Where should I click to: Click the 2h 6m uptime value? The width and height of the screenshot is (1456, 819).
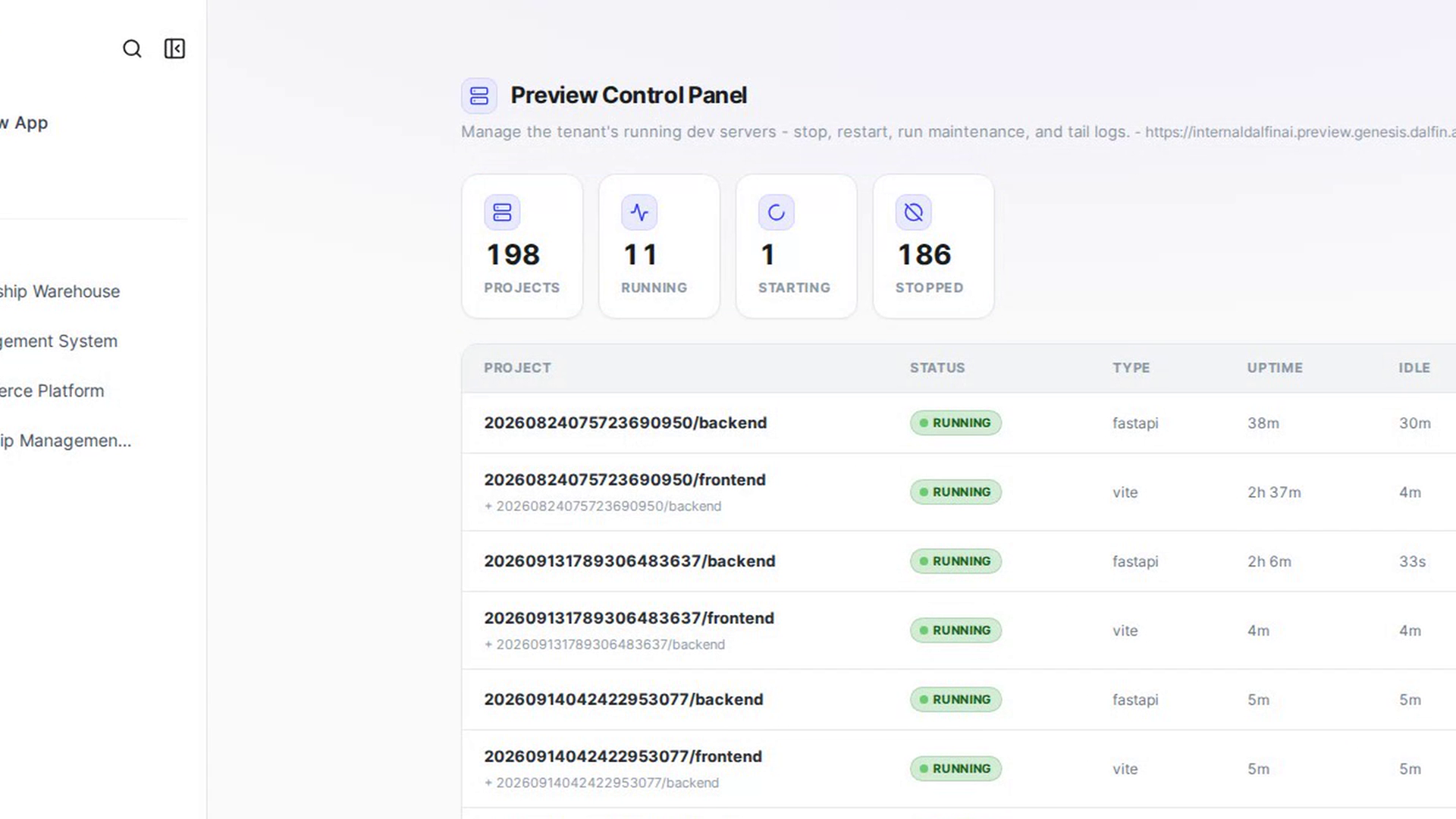(1269, 561)
